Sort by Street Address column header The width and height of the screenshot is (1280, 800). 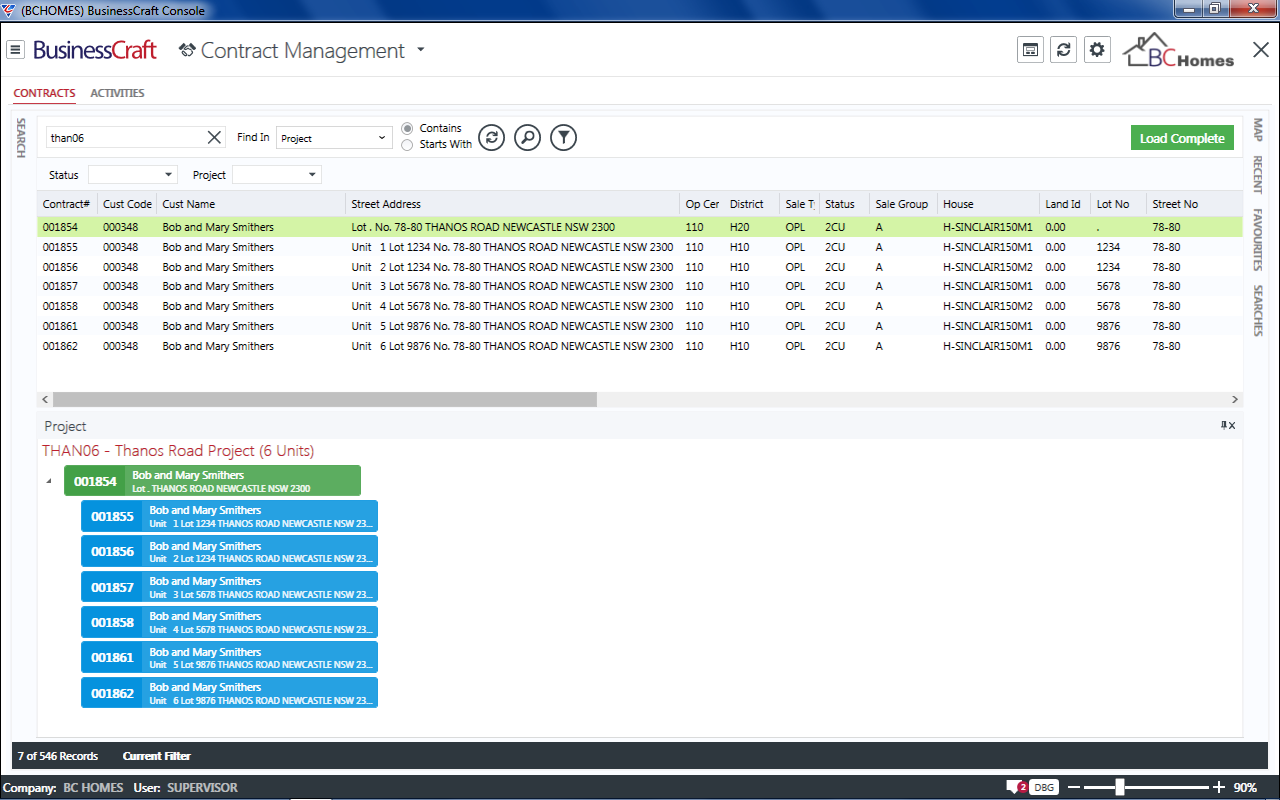click(x=513, y=204)
